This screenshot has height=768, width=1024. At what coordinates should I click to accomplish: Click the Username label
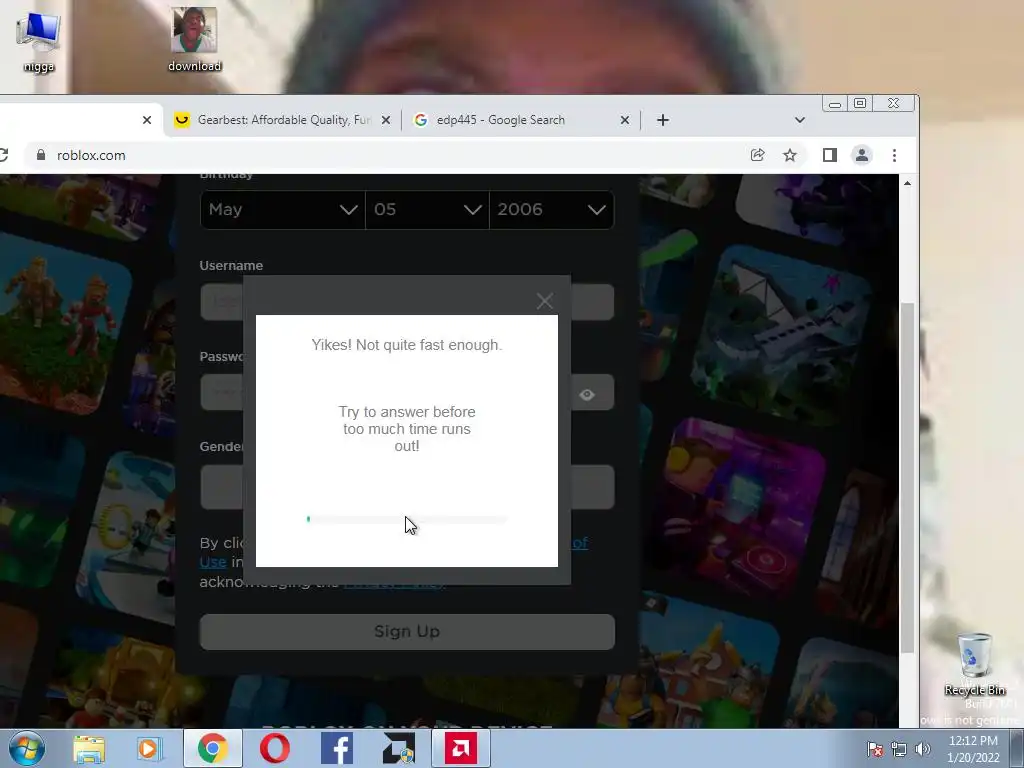coord(231,266)
